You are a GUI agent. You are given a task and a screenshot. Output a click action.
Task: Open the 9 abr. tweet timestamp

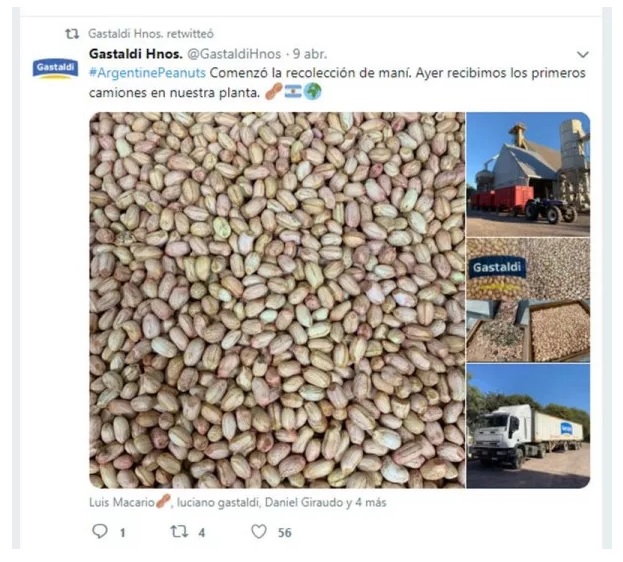click(310, 54)
